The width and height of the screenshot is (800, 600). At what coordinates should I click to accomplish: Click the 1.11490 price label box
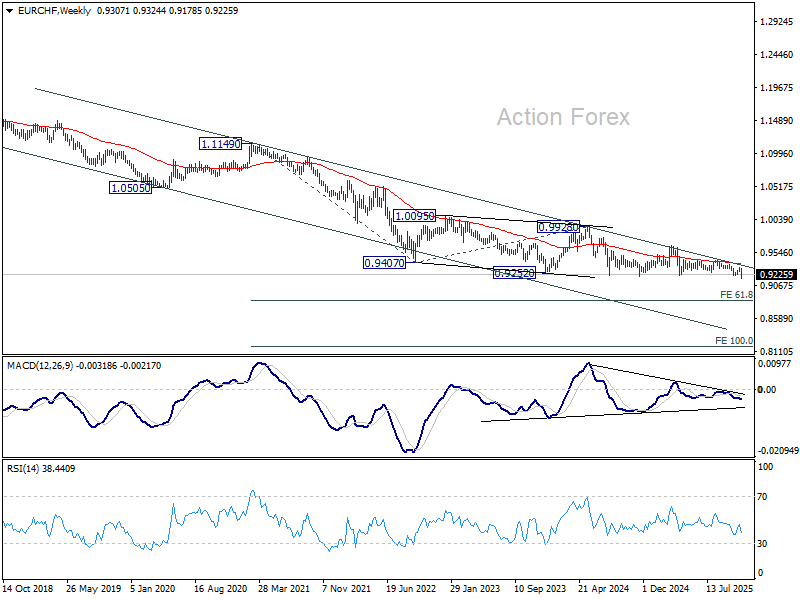point(220,144)
